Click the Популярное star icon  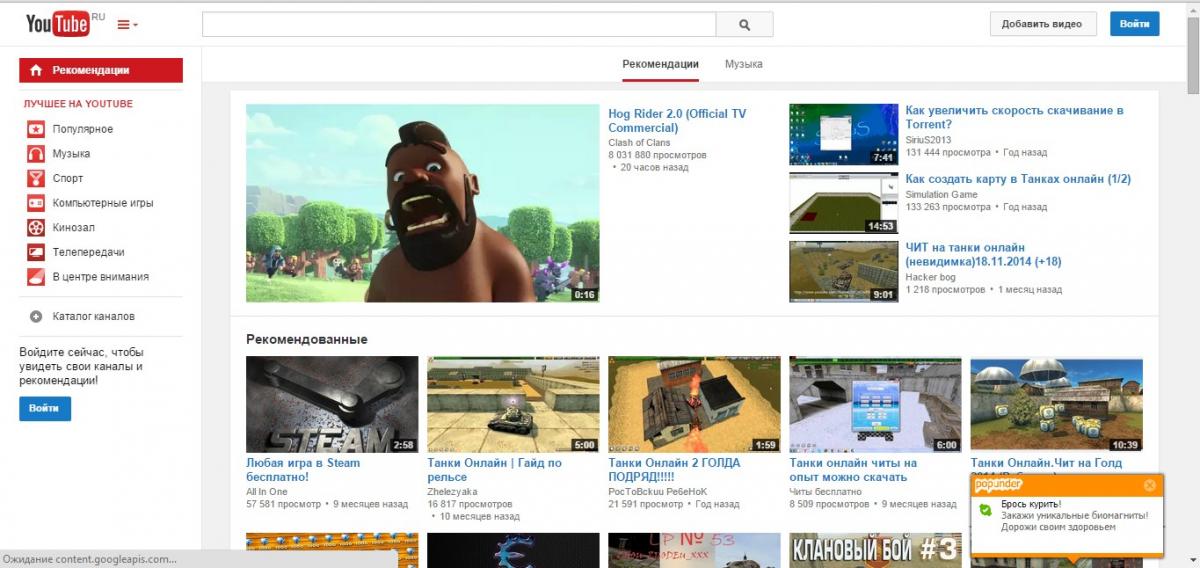pyautogui.click(x=35, y=129)
